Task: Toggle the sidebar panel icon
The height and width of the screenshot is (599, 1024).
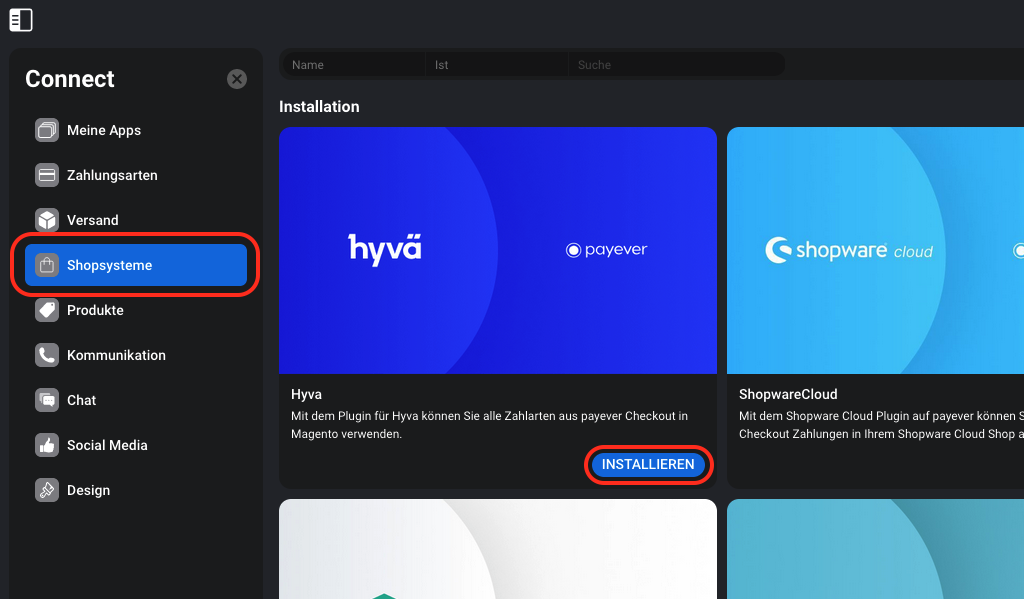Action: coord(21,20)
